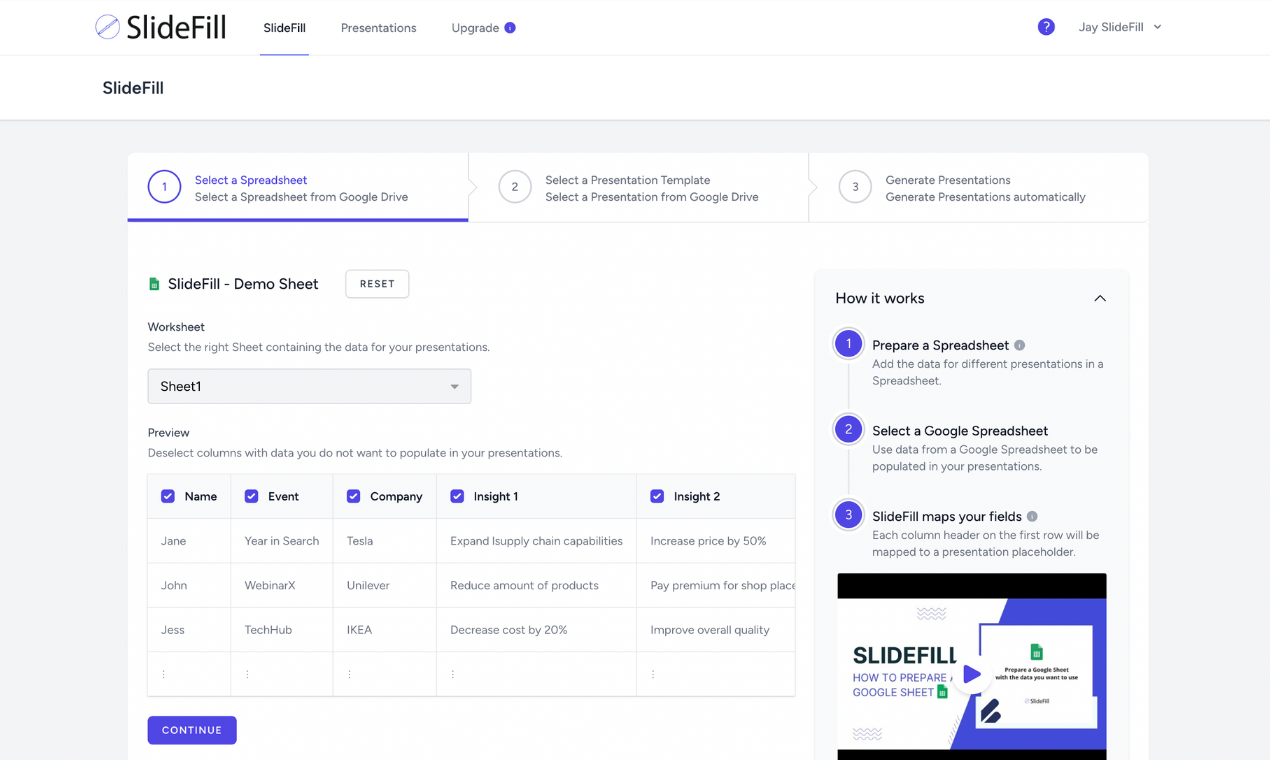1270x760 pixels.
Task: Select step 1 Select a Spreadsheet
Action: [298, 187]
